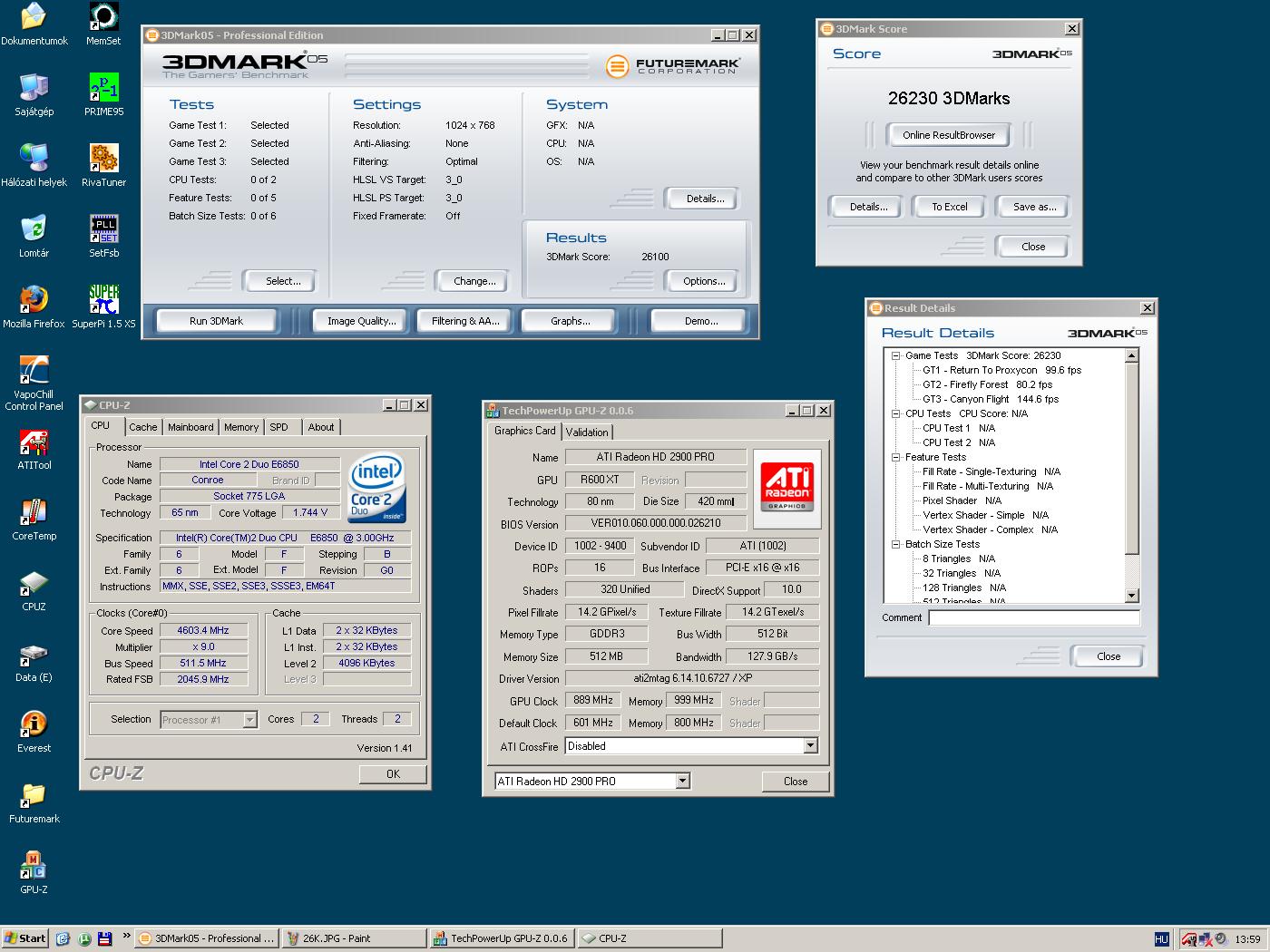Click scroll down arrow in Result Details

[x=1131, y=596]
